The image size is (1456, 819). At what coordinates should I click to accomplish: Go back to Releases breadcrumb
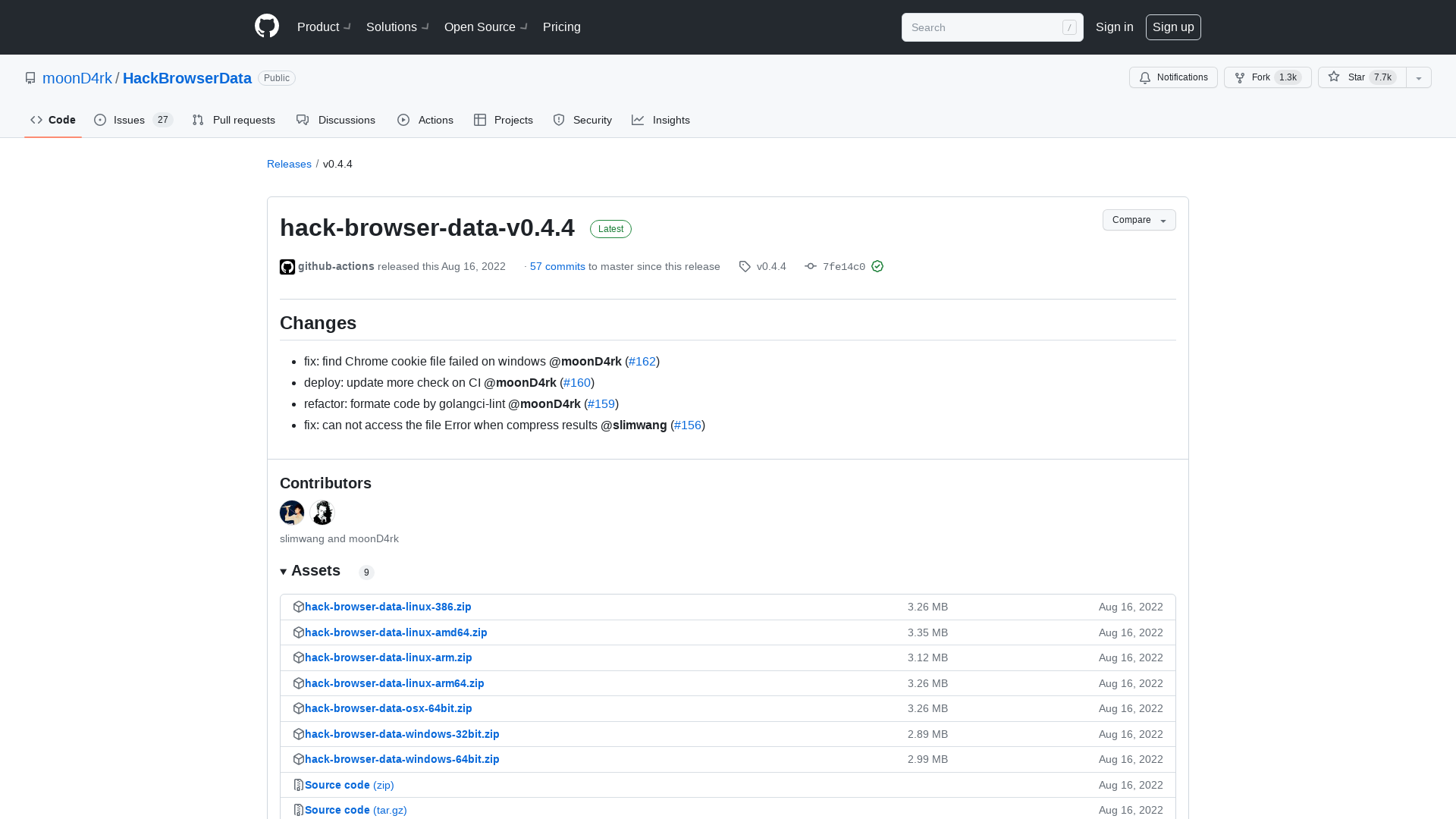click(289, 164)
